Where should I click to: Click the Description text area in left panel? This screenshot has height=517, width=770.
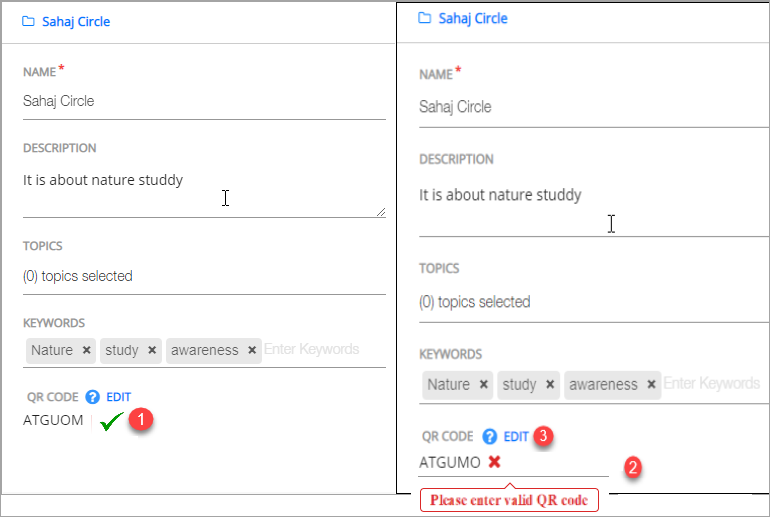tap(204, 190)
